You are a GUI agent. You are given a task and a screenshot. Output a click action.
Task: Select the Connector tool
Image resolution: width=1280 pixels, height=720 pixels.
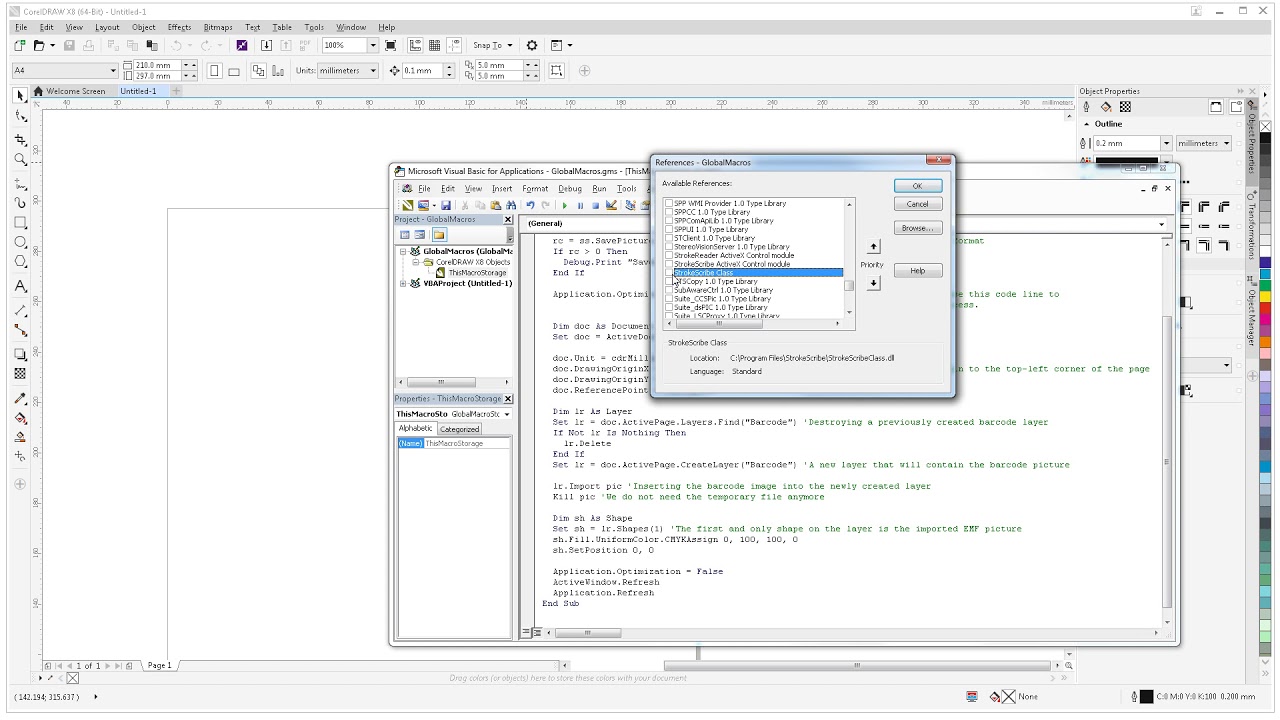point(20,331)
